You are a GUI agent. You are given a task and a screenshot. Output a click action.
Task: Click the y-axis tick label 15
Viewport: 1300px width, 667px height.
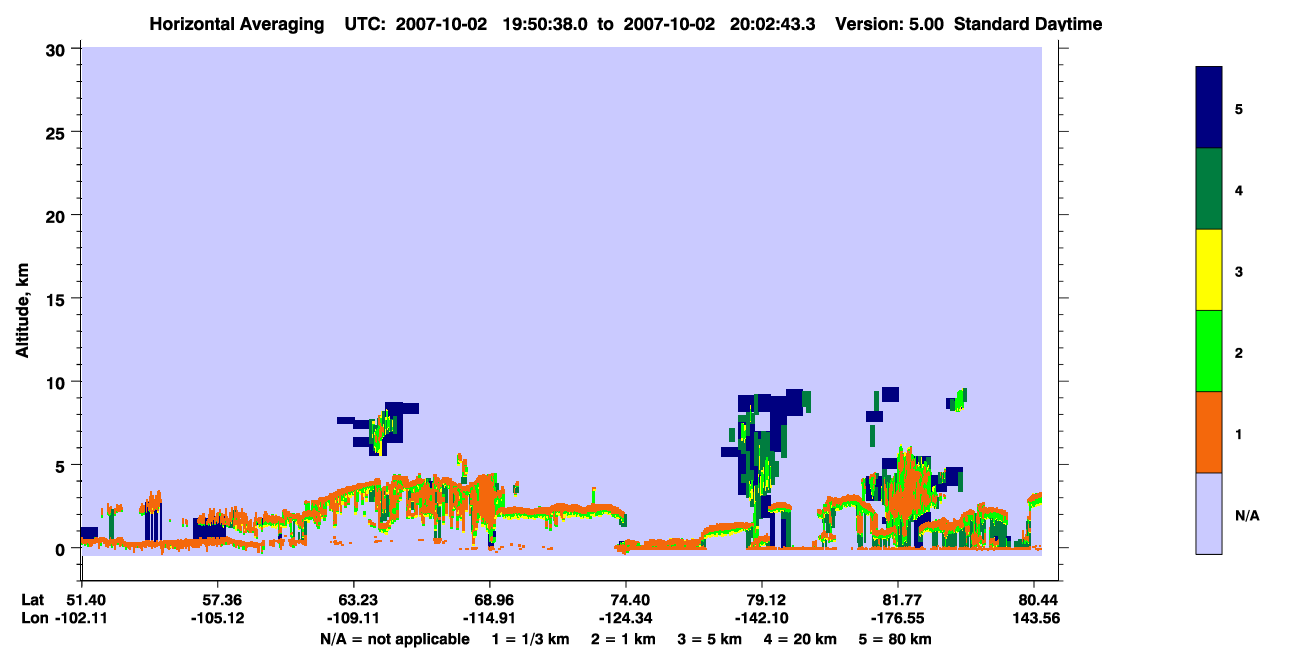click(58, 299)
